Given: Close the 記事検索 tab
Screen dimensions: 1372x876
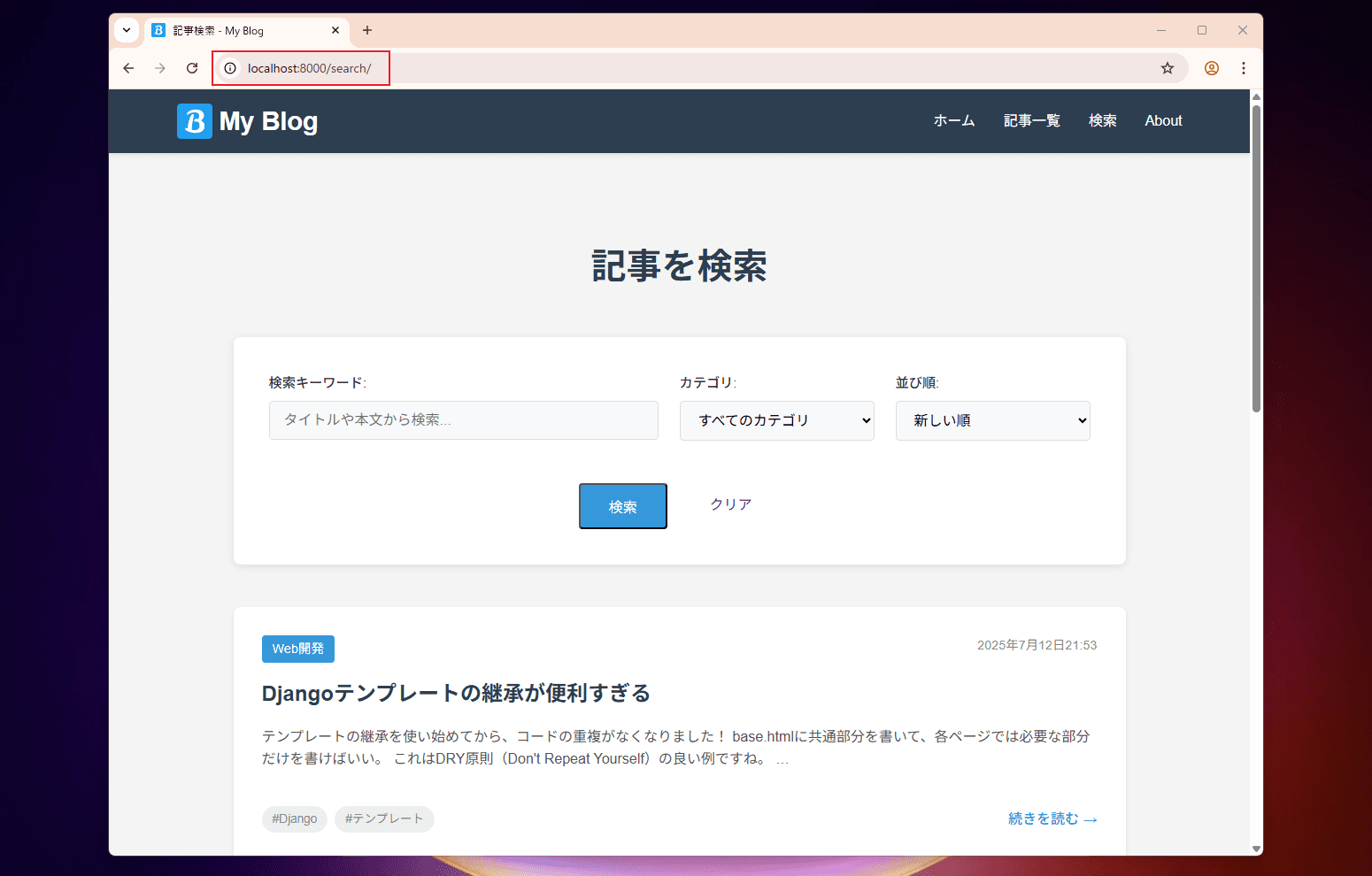Looking at the screenshot, I should (x=335, y=30).
